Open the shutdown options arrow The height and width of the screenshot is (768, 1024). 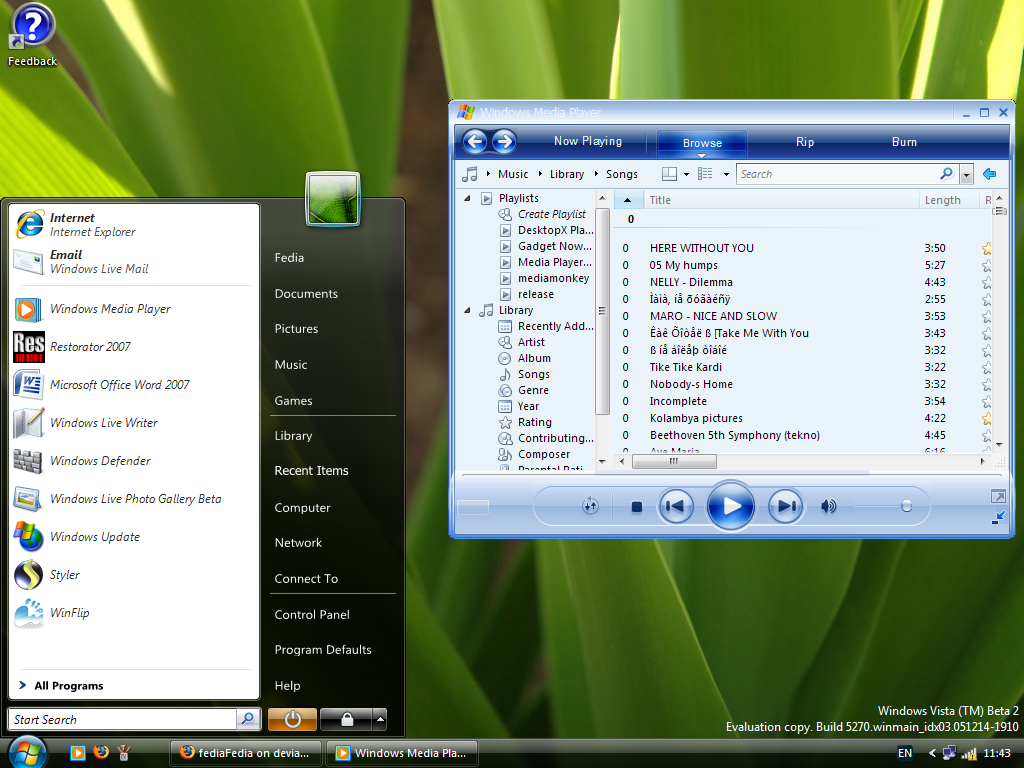(379, 720)
